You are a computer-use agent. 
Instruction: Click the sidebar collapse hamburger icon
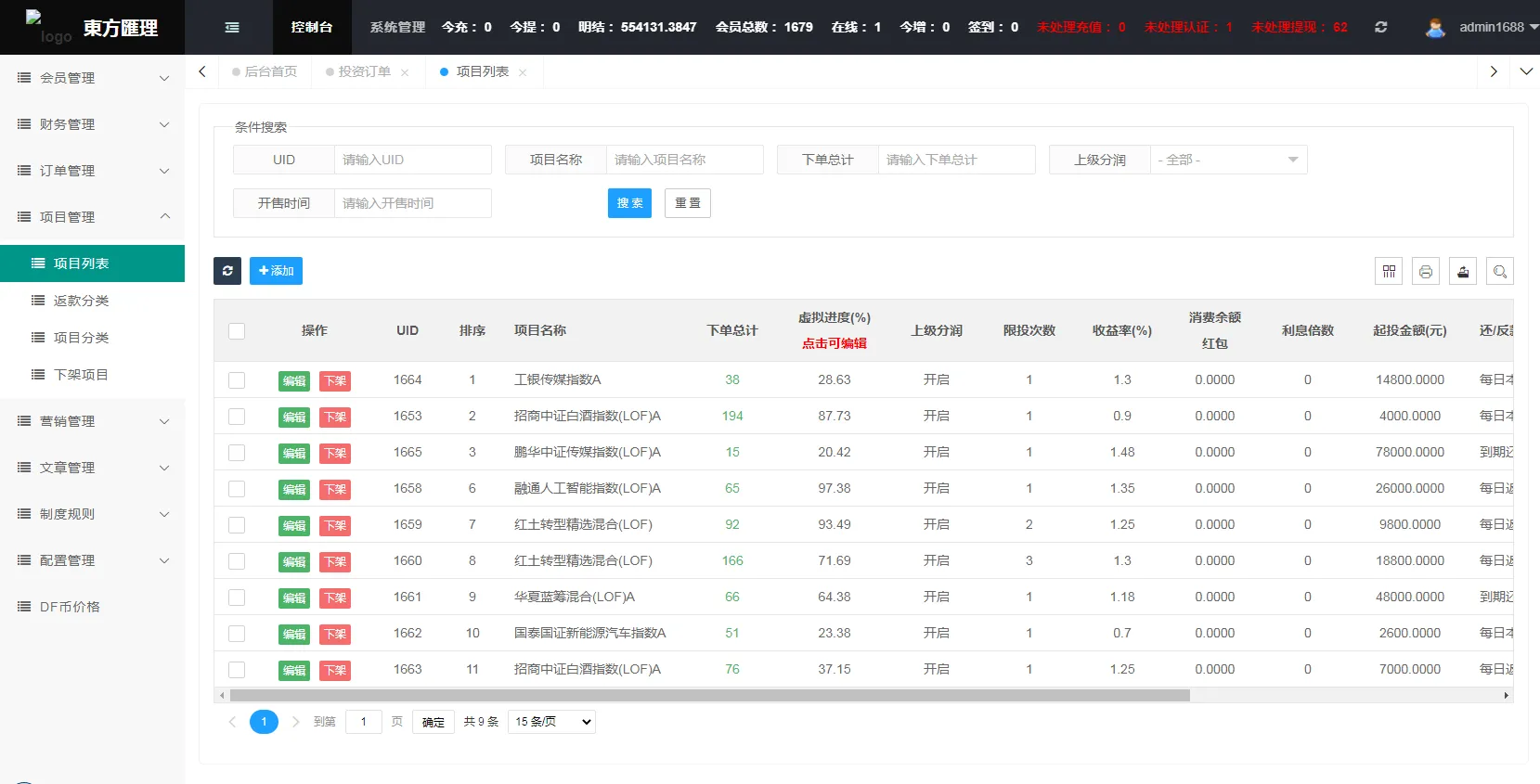tap(232, 28)
